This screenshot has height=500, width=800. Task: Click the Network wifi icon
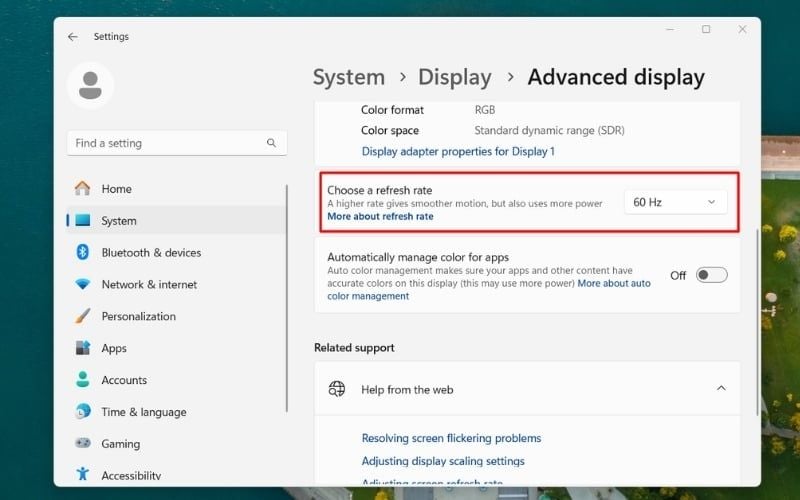(x=83, y=284)
